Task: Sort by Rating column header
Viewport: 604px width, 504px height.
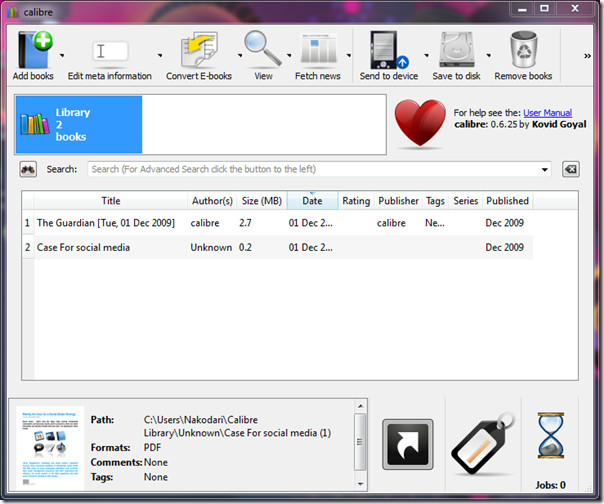Action: 356,201
